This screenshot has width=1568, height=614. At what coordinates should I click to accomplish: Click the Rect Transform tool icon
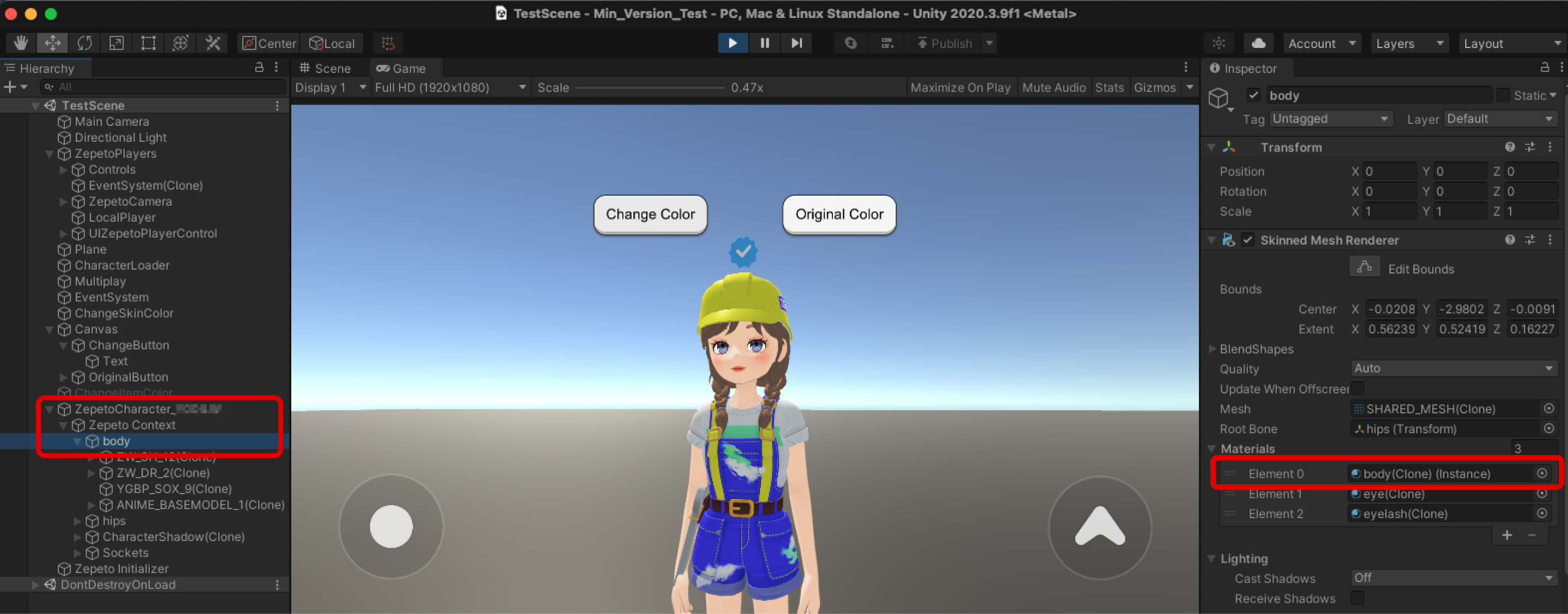point(148,43)
